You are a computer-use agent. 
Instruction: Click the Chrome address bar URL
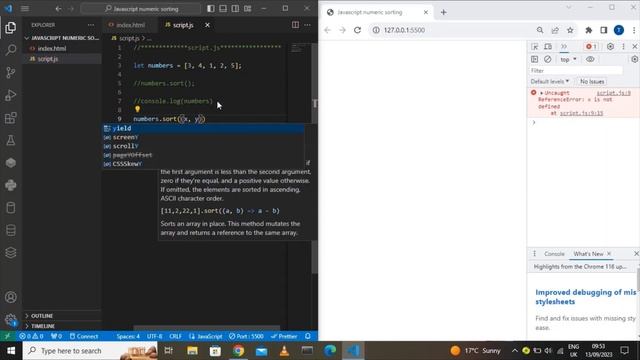click(x=404, y=30)
